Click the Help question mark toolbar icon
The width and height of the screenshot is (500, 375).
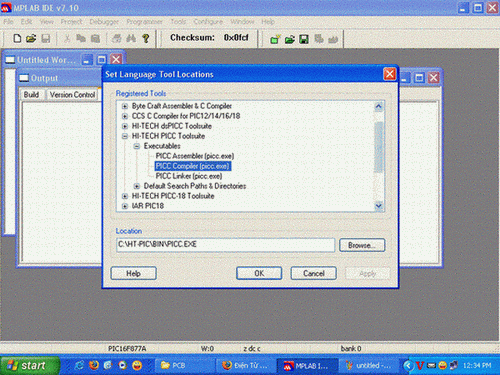tap(146, 38)
